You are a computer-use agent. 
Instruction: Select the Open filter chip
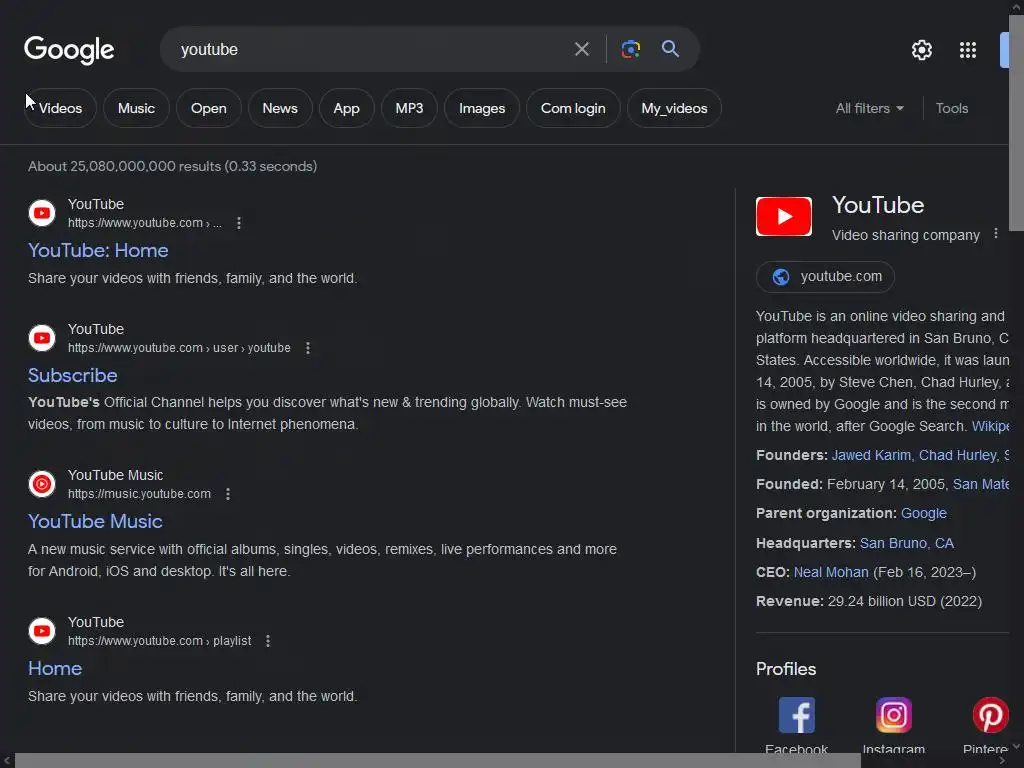(208, 108)
